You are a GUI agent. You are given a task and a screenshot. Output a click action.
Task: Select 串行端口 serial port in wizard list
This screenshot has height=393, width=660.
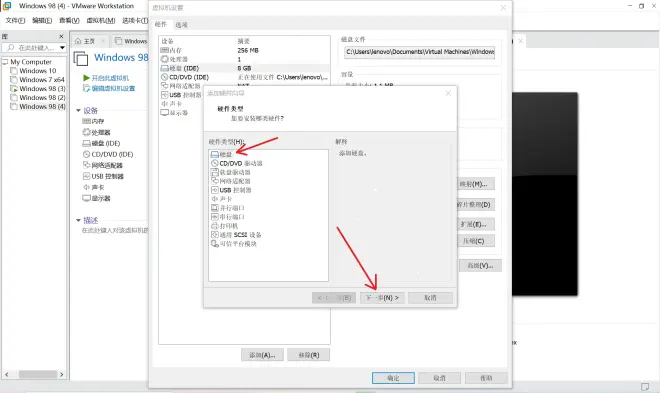227,217
